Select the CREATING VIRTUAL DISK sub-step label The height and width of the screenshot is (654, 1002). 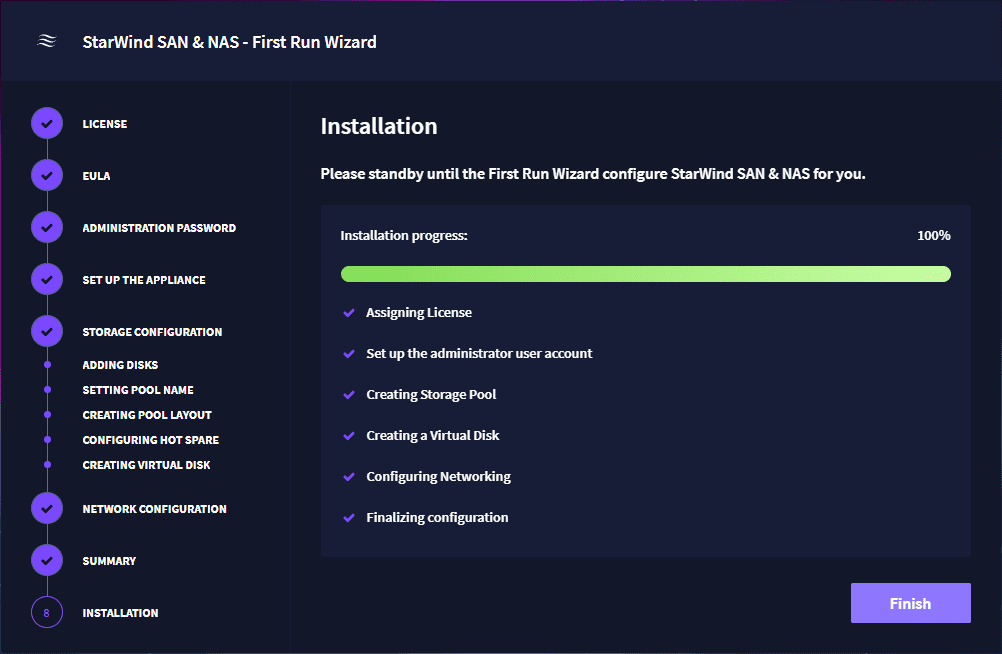[146, 465]
